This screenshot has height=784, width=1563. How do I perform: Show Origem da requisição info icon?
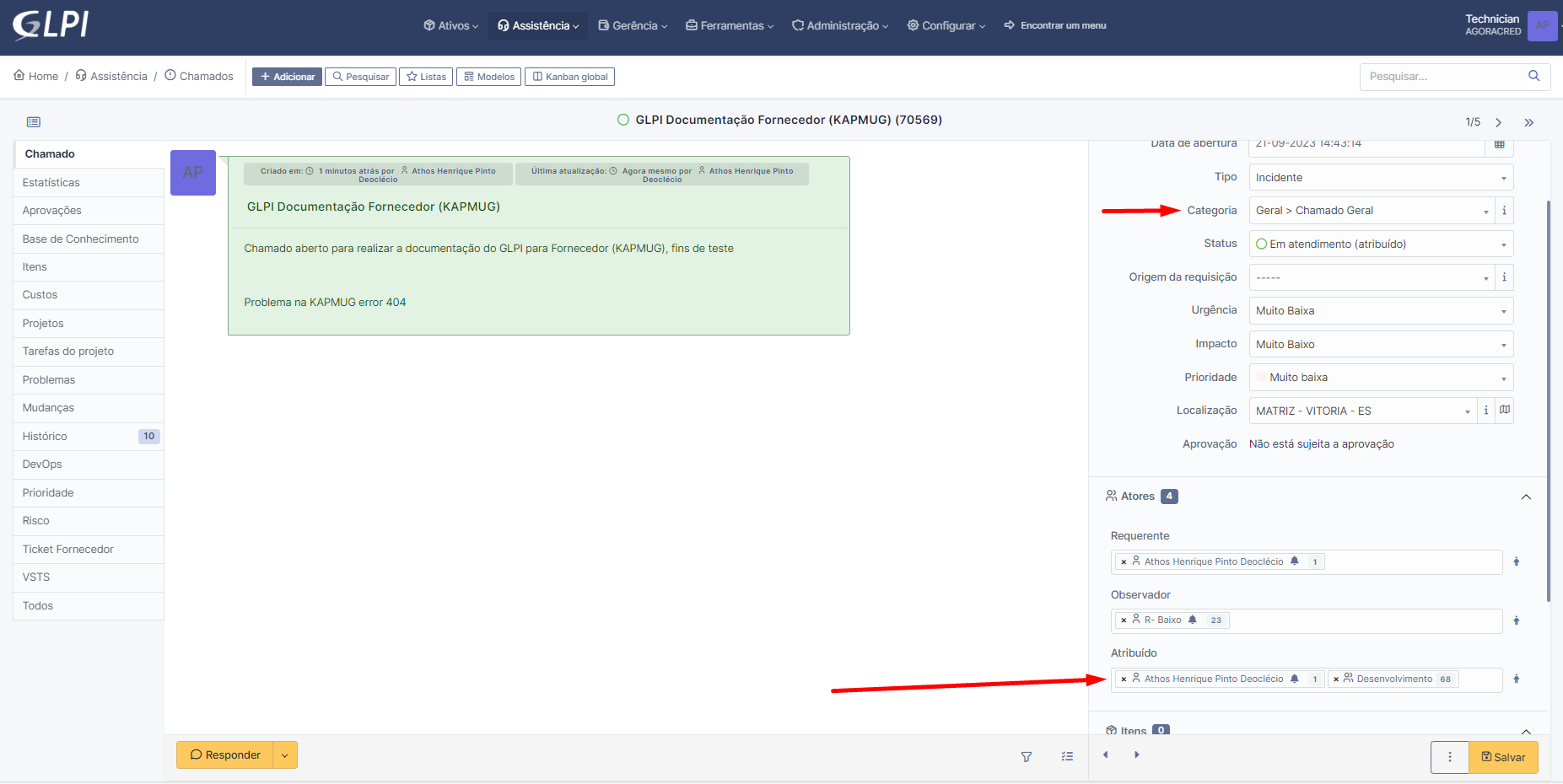(x=1504, y=277)
